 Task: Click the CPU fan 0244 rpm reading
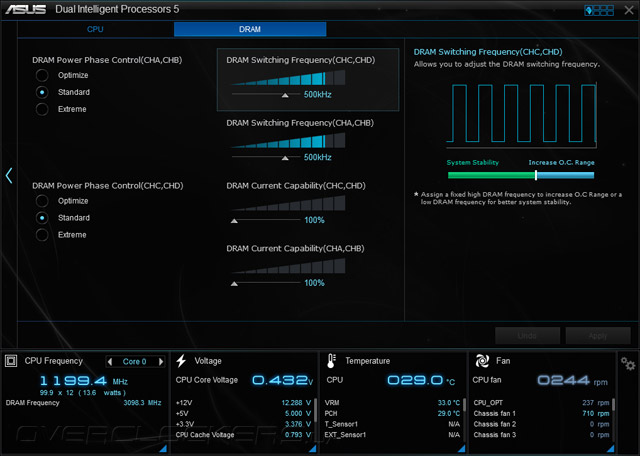(x=572, y=380)
